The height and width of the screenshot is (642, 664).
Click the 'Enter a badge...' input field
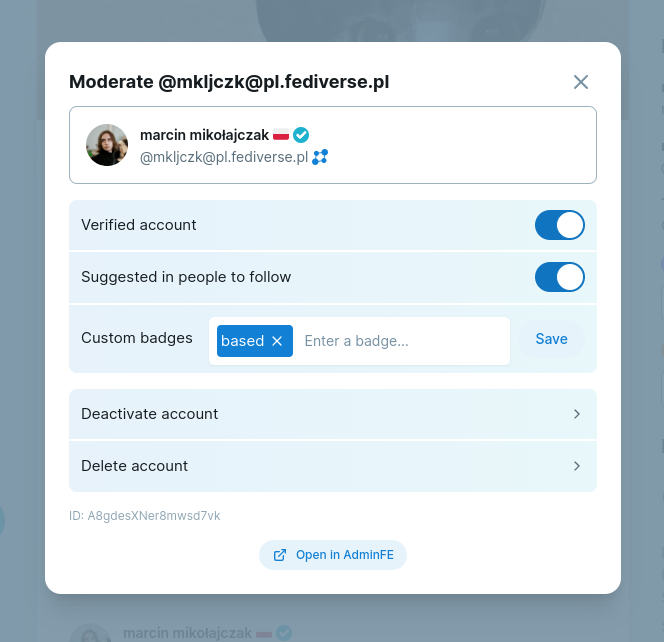point(400,341)
